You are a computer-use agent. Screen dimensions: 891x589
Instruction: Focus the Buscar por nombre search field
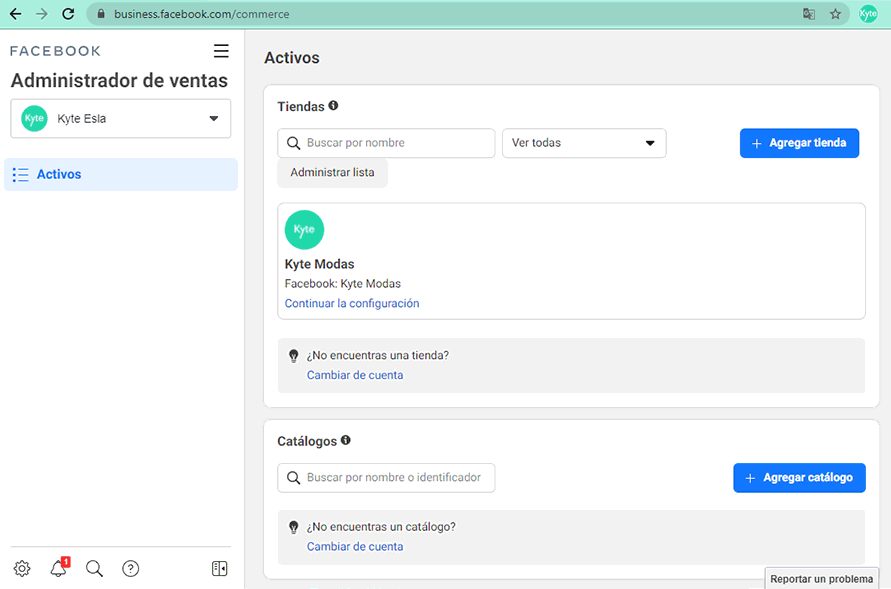point(386,143)
